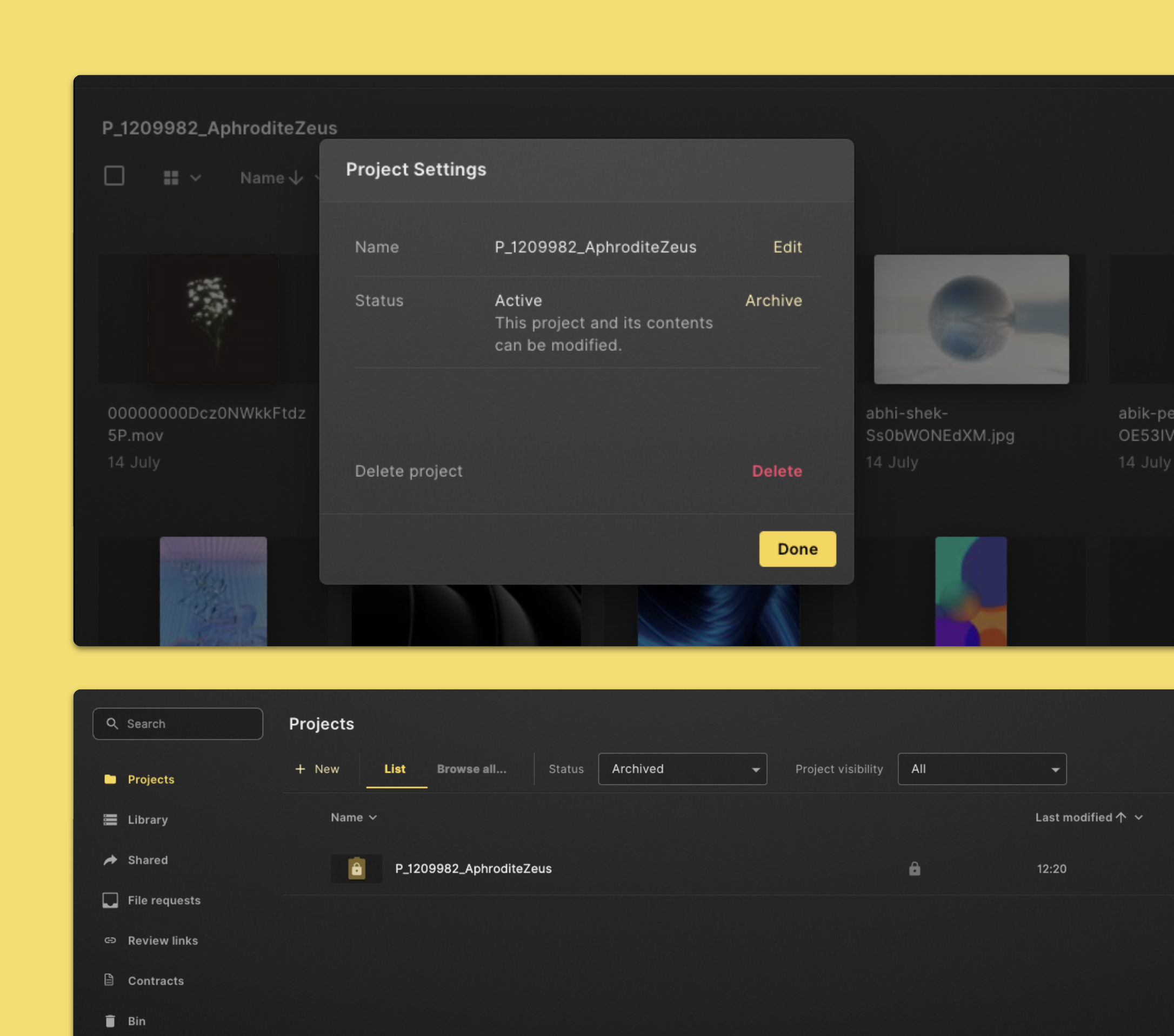This screenshot has width=1174, height=1036.
Task: Click the abhi-shek-Ss0bWONEdXM.jpg filename
Action: click(x=939, y=424)
